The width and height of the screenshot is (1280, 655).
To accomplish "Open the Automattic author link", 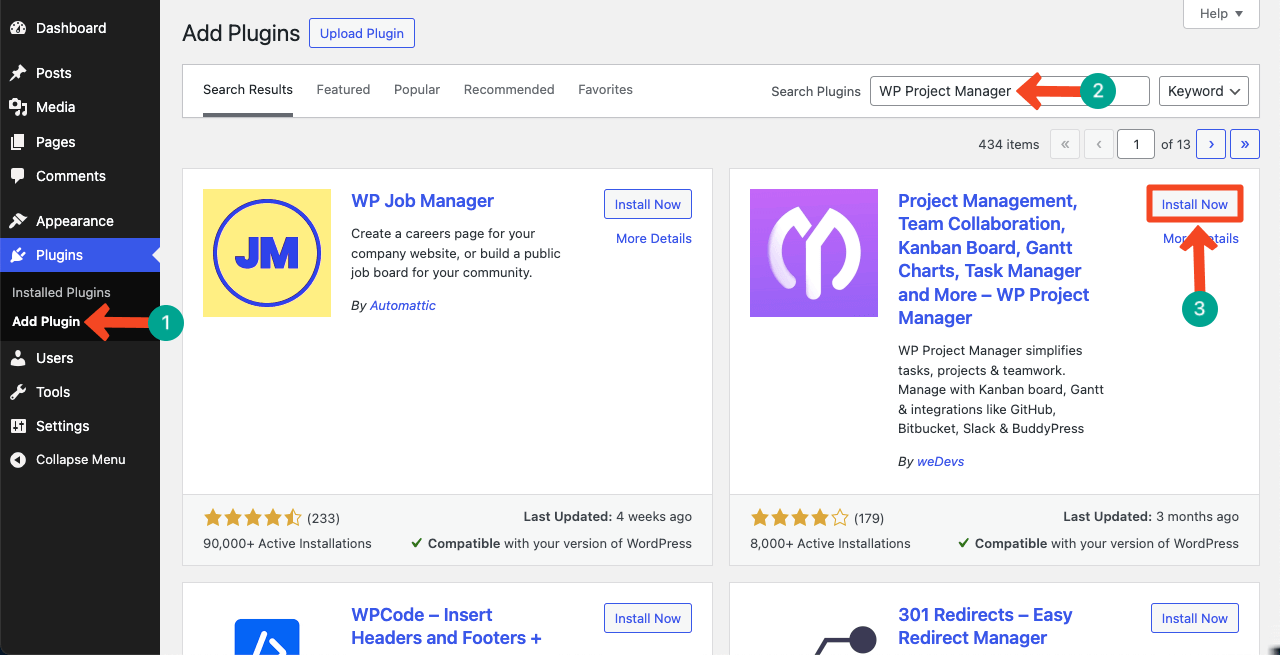I will pyautogui.click(x=403, y=306).
